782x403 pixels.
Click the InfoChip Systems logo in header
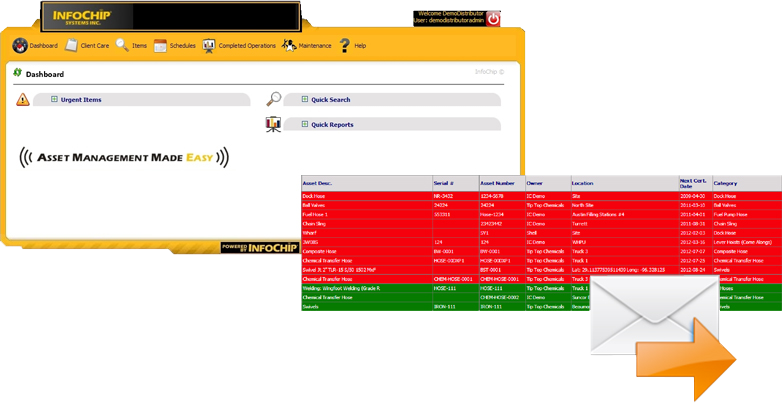[82, 16]
